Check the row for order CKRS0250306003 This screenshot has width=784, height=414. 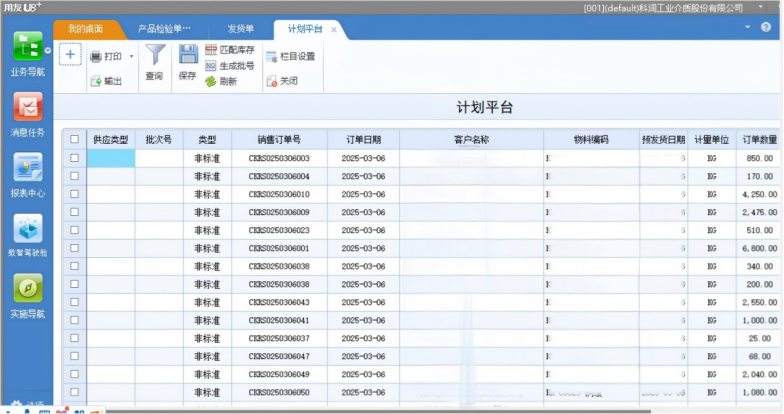pyautogui.click(x=74, y=158)
